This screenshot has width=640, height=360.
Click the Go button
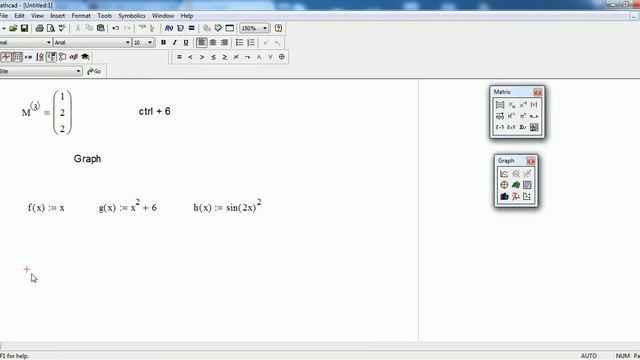[94, 71]
